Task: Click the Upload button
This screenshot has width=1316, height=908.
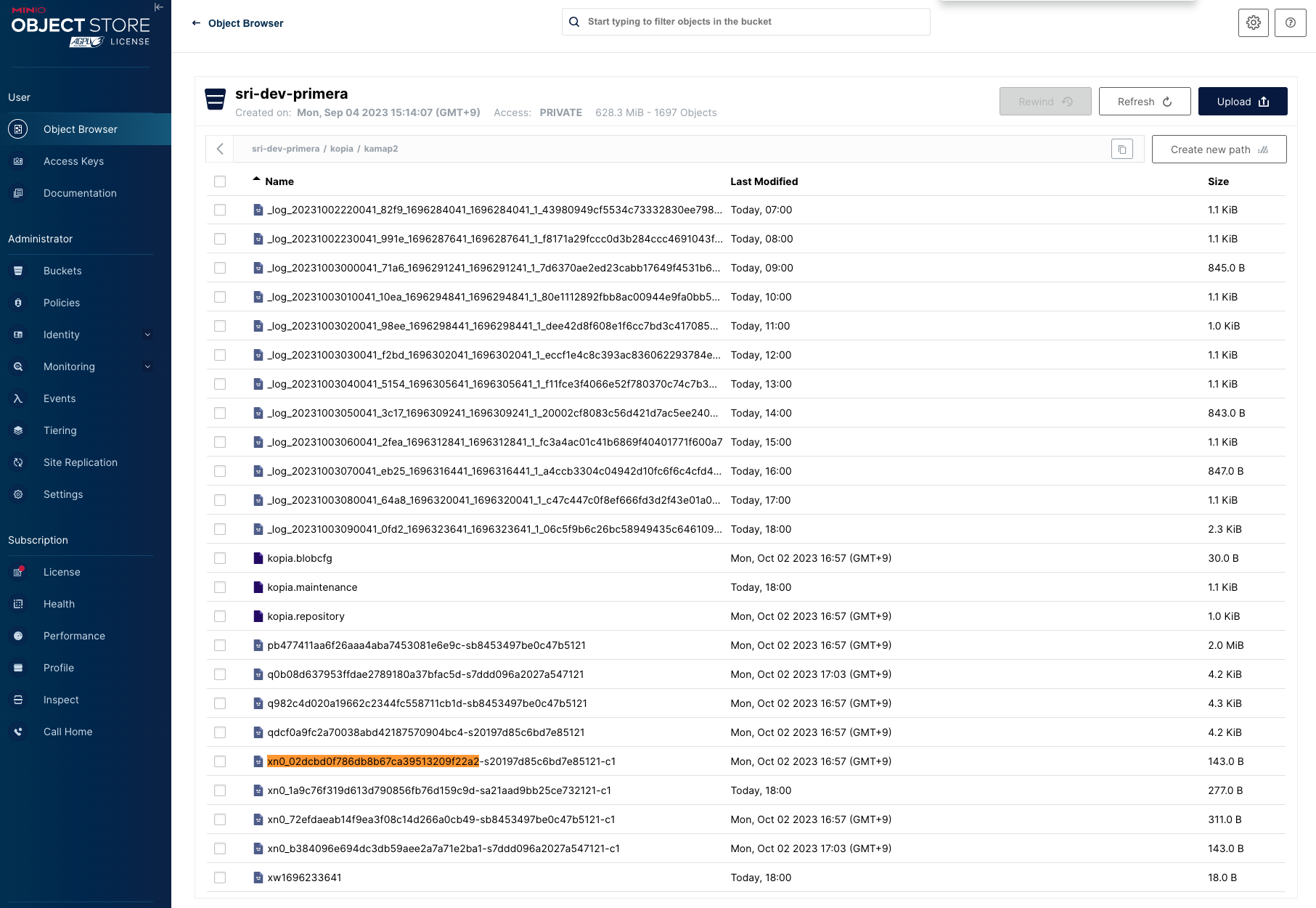Action: click(x=1243, y=101)
